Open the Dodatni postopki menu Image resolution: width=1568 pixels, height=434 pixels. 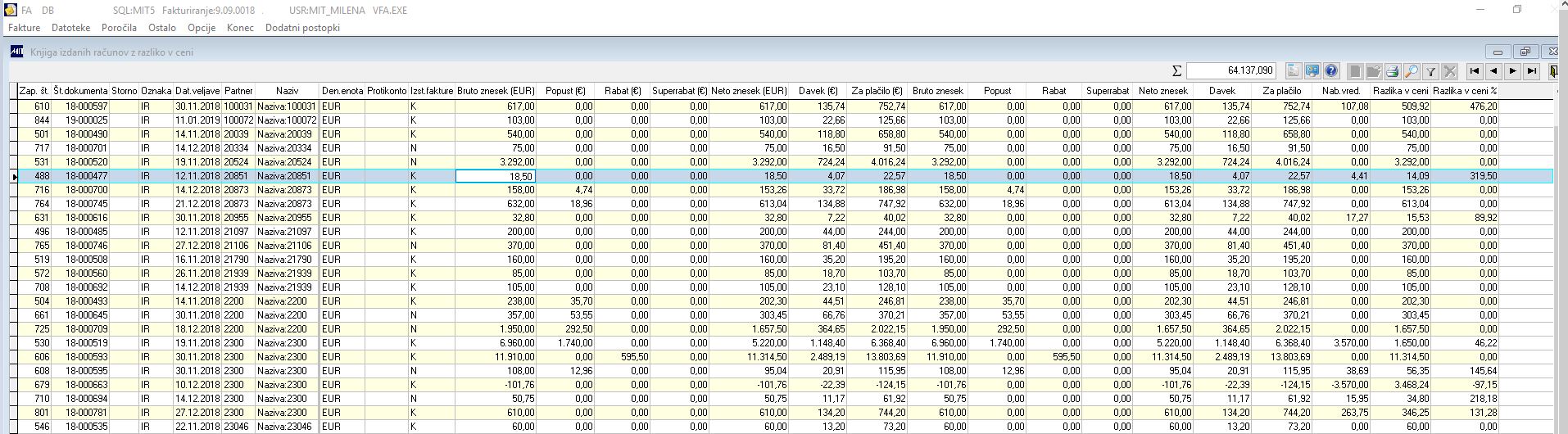tap(302, 28)
